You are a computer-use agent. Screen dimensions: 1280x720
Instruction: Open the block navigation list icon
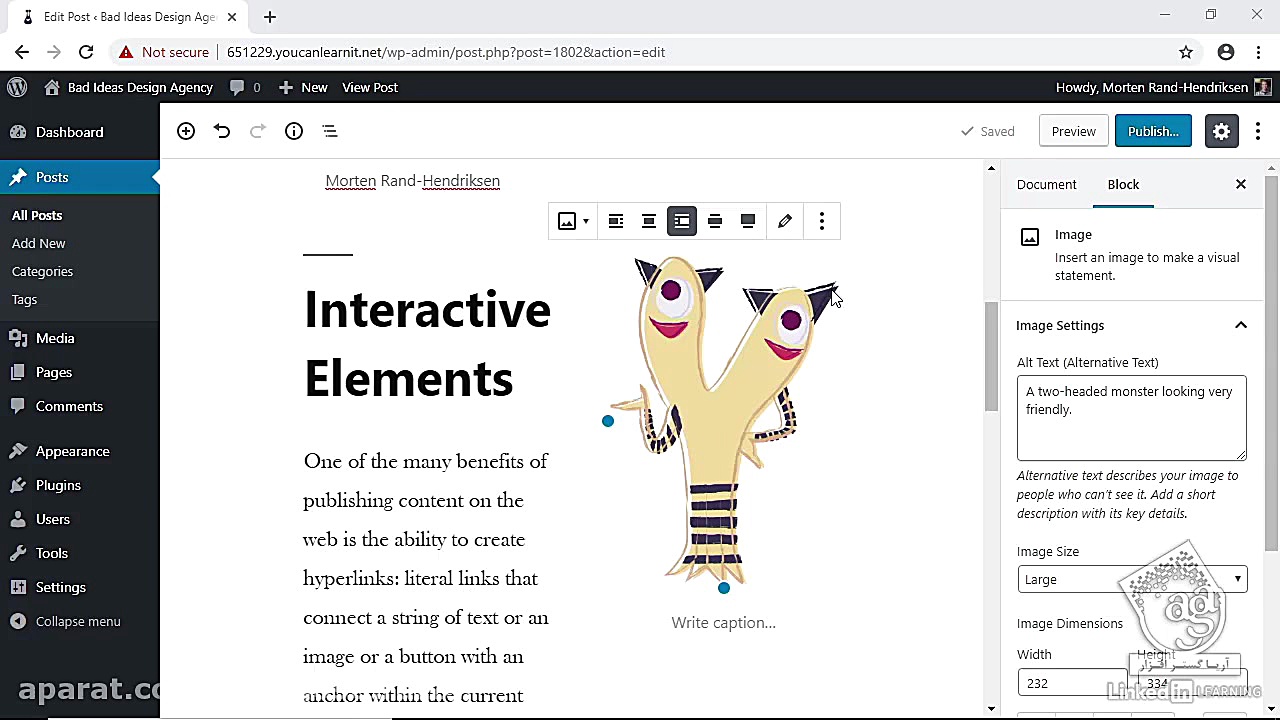(x=329, y=131)
